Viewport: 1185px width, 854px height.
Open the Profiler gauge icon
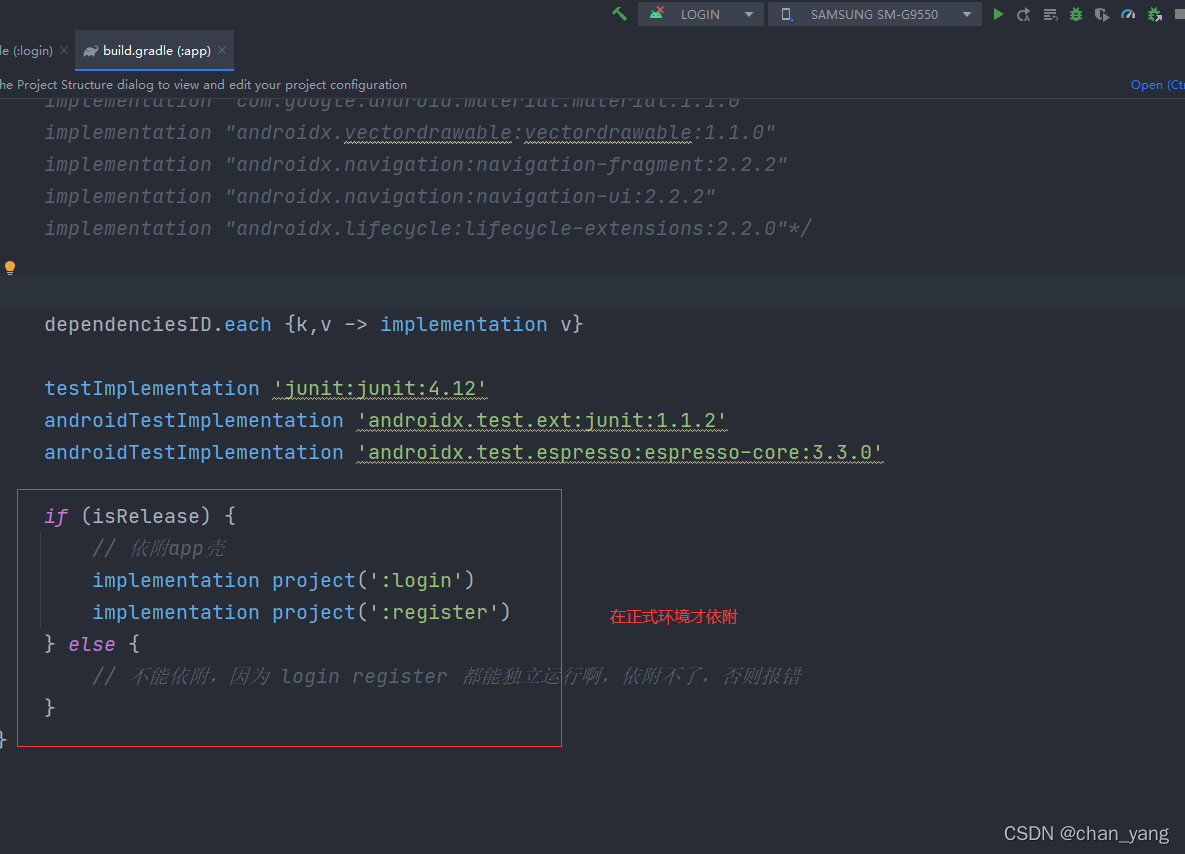tap(1128, 14)
